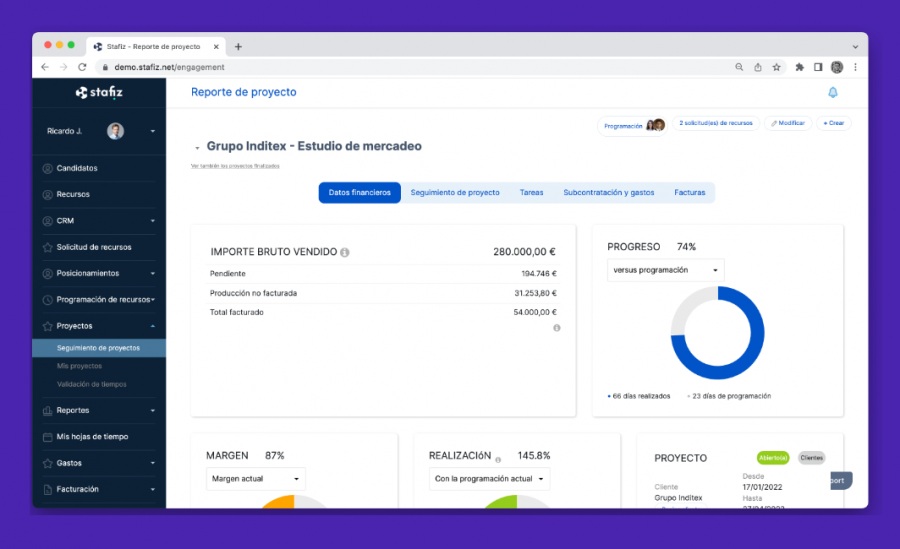Click the Posicionamientos sidebar icon

click(x=48, y=273)
